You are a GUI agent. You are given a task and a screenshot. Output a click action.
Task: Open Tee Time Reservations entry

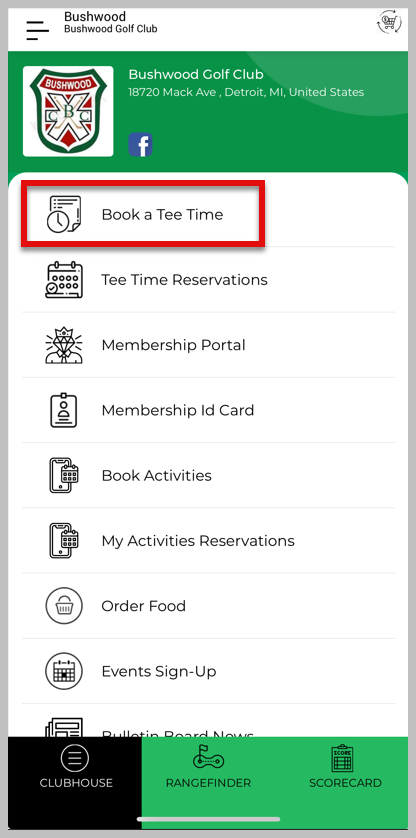coord(209,280)
